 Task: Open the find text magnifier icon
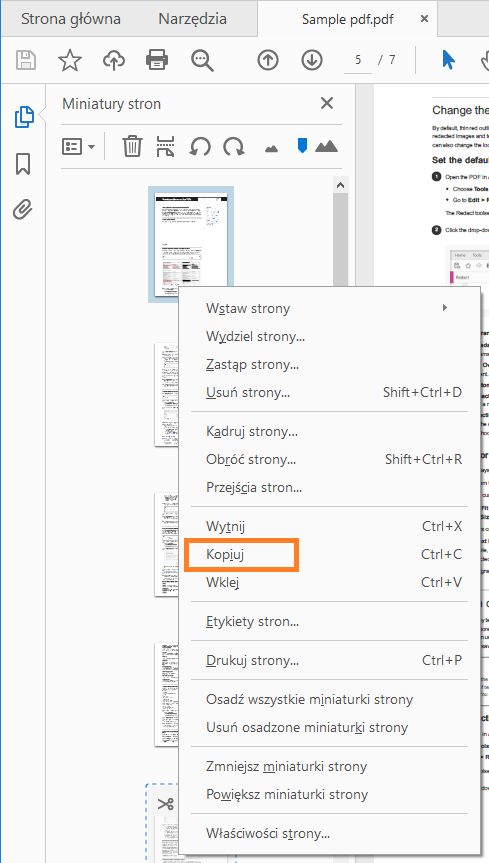point(202,60)
